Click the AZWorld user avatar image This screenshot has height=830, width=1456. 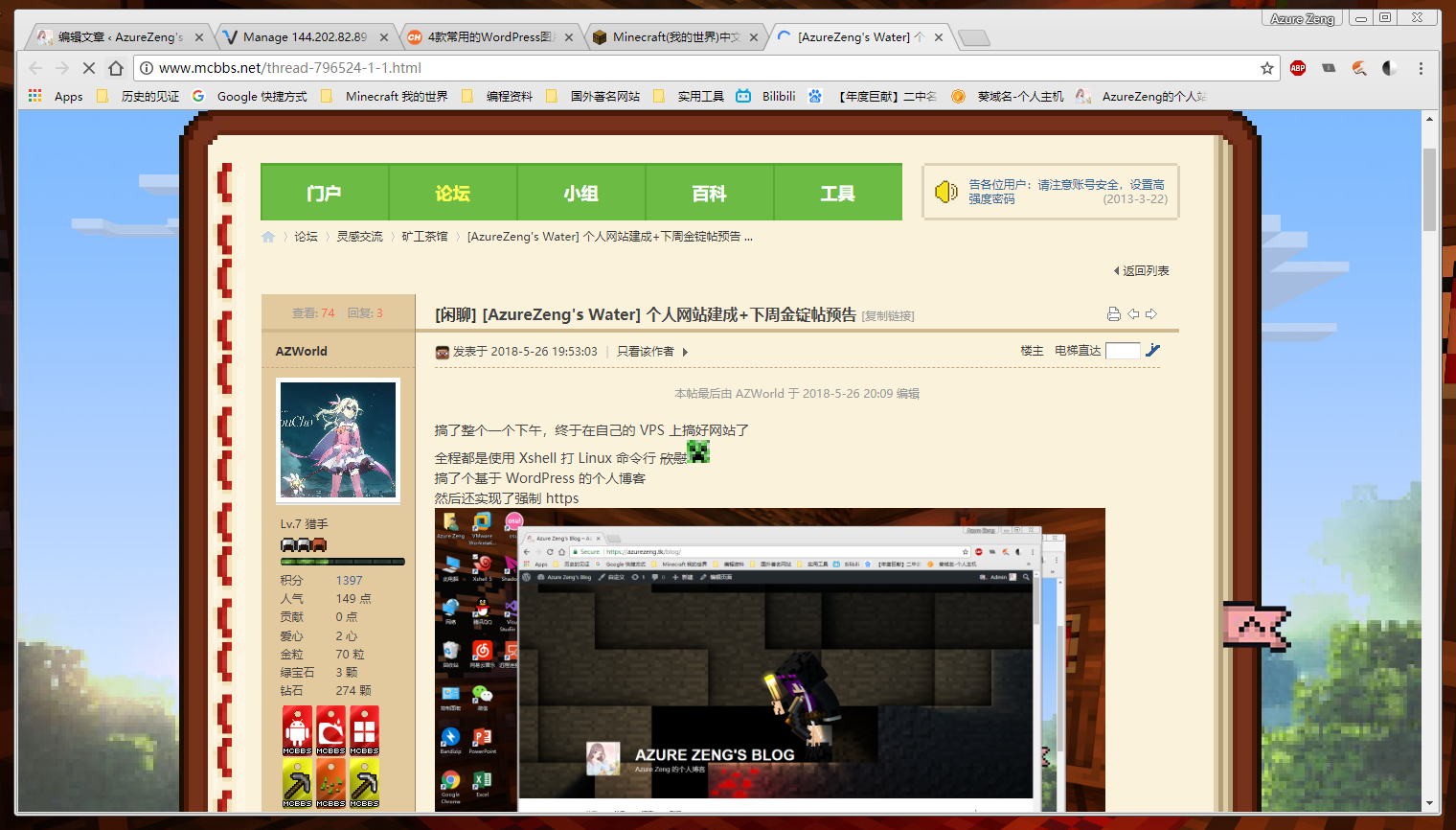[x=338, y=440]
